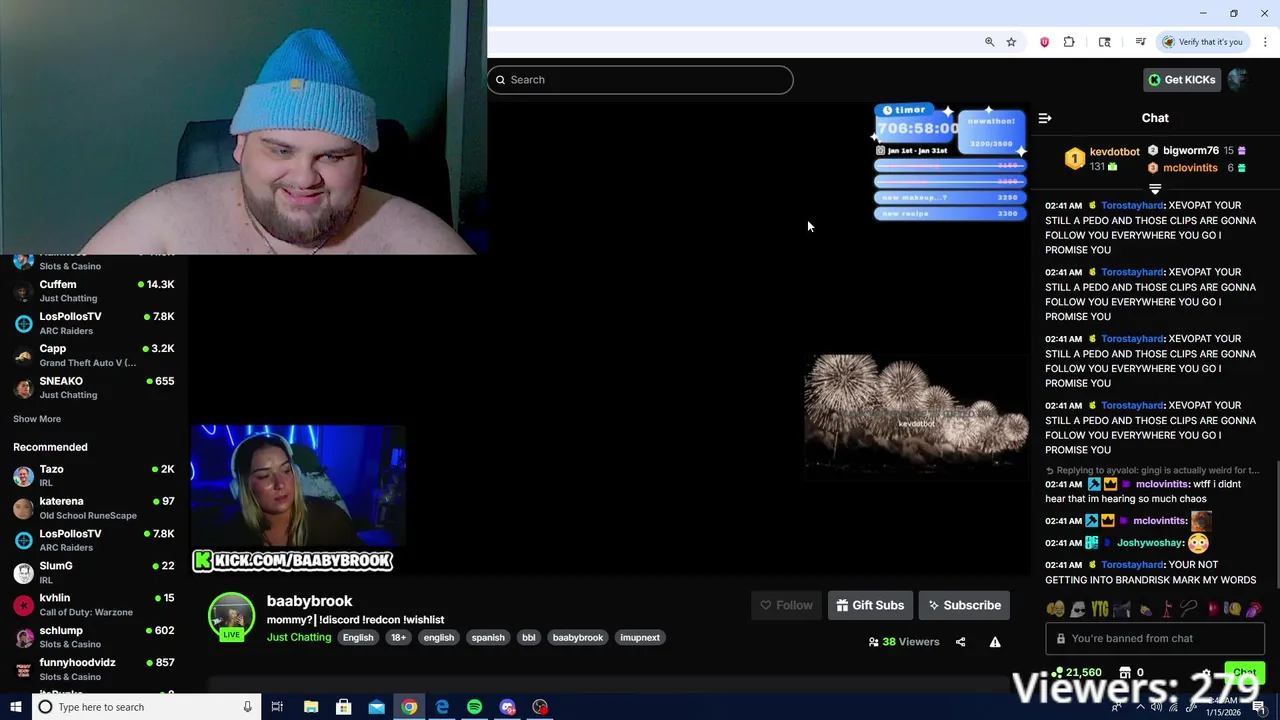Click the Follow button
This screenshot has width=1280, height=720.
(786, 605)
